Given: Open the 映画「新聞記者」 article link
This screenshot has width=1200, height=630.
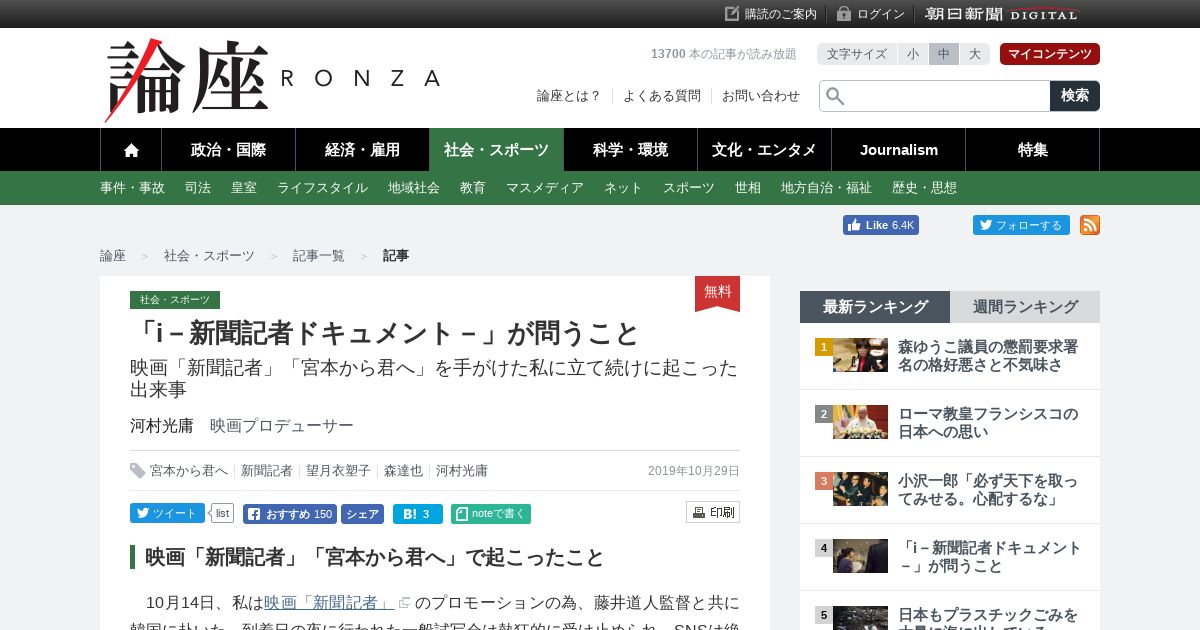Looking at the screenshot, I should (x=330, y=603).
